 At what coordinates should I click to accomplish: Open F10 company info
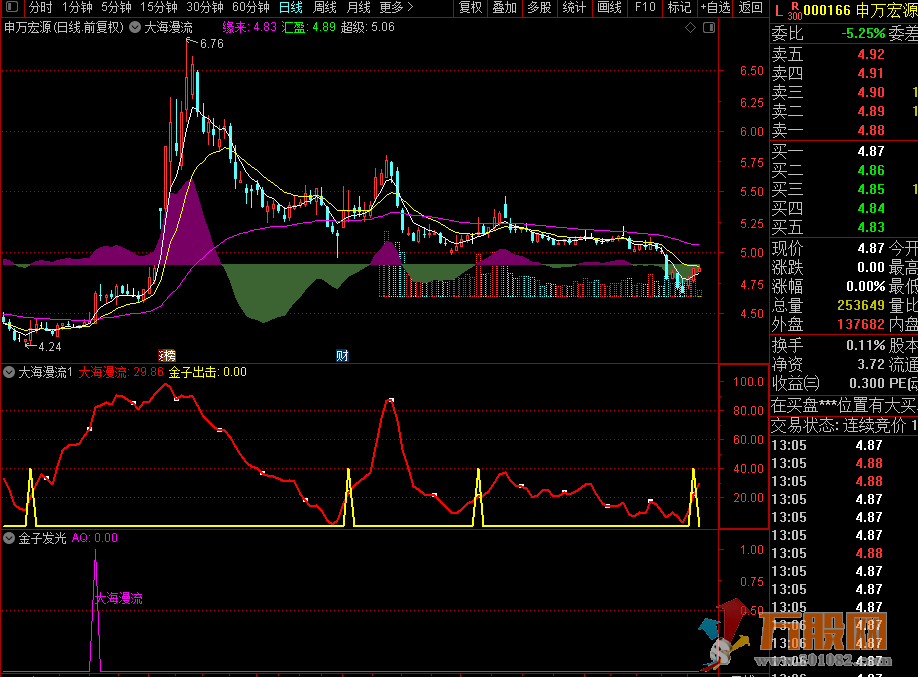click(x=645, y=8)
